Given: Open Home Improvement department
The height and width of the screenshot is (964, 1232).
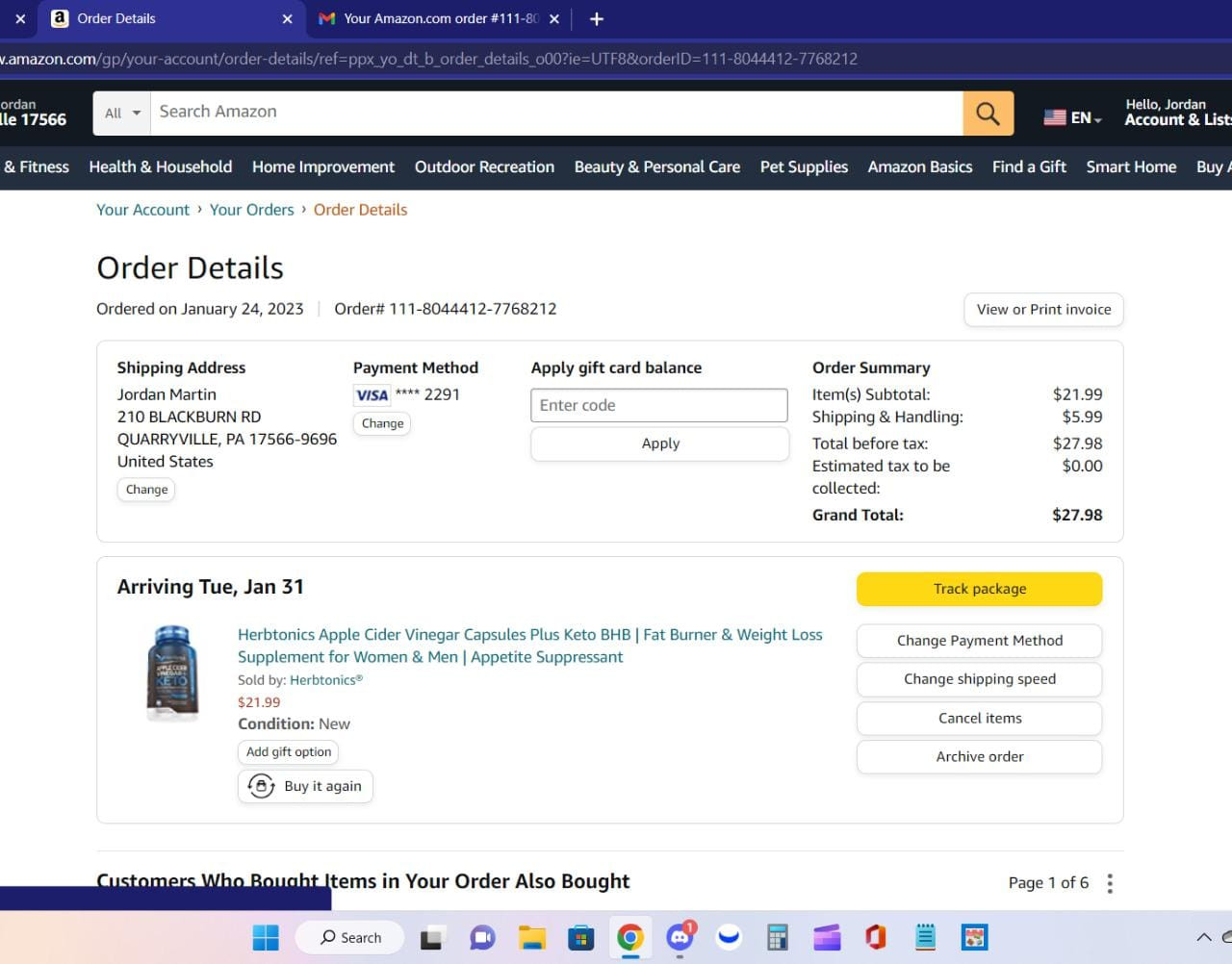Looking at the screenshot, I should click(x=323, y=166).
